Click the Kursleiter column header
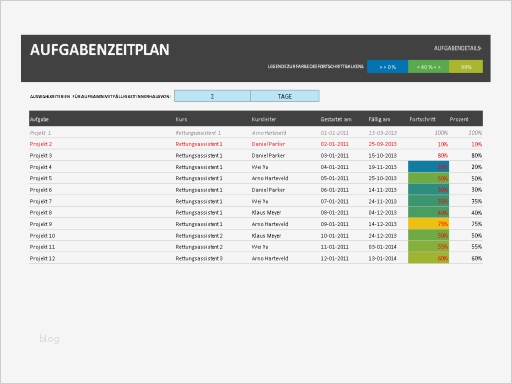 click(264, 119)
